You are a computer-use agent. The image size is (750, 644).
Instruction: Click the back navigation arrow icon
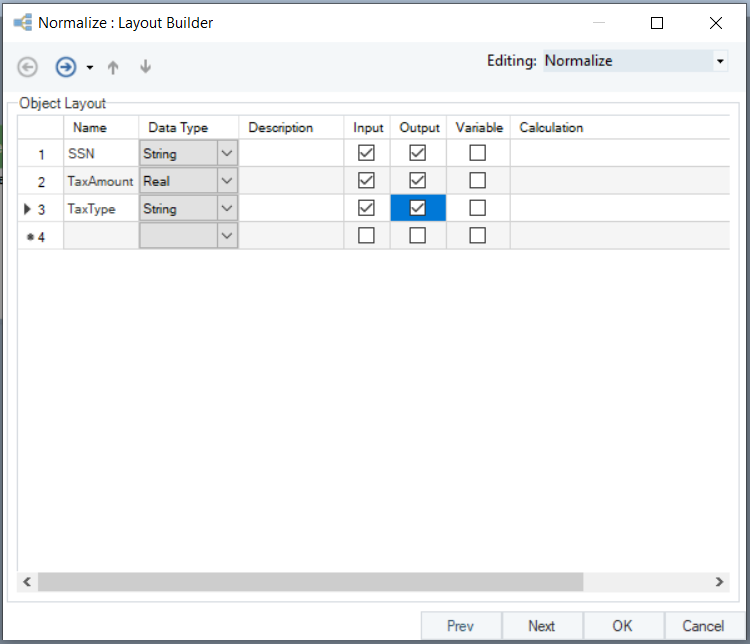pos(28,67)
